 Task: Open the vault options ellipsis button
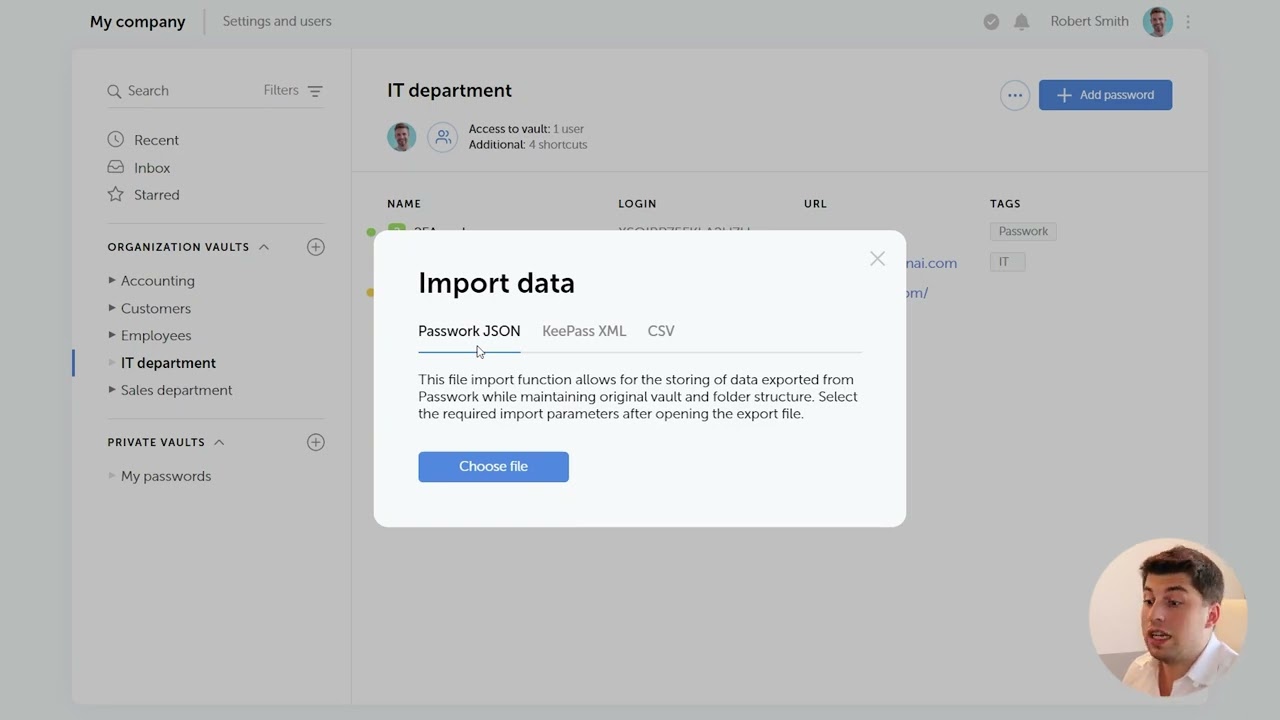[1015, 95]
